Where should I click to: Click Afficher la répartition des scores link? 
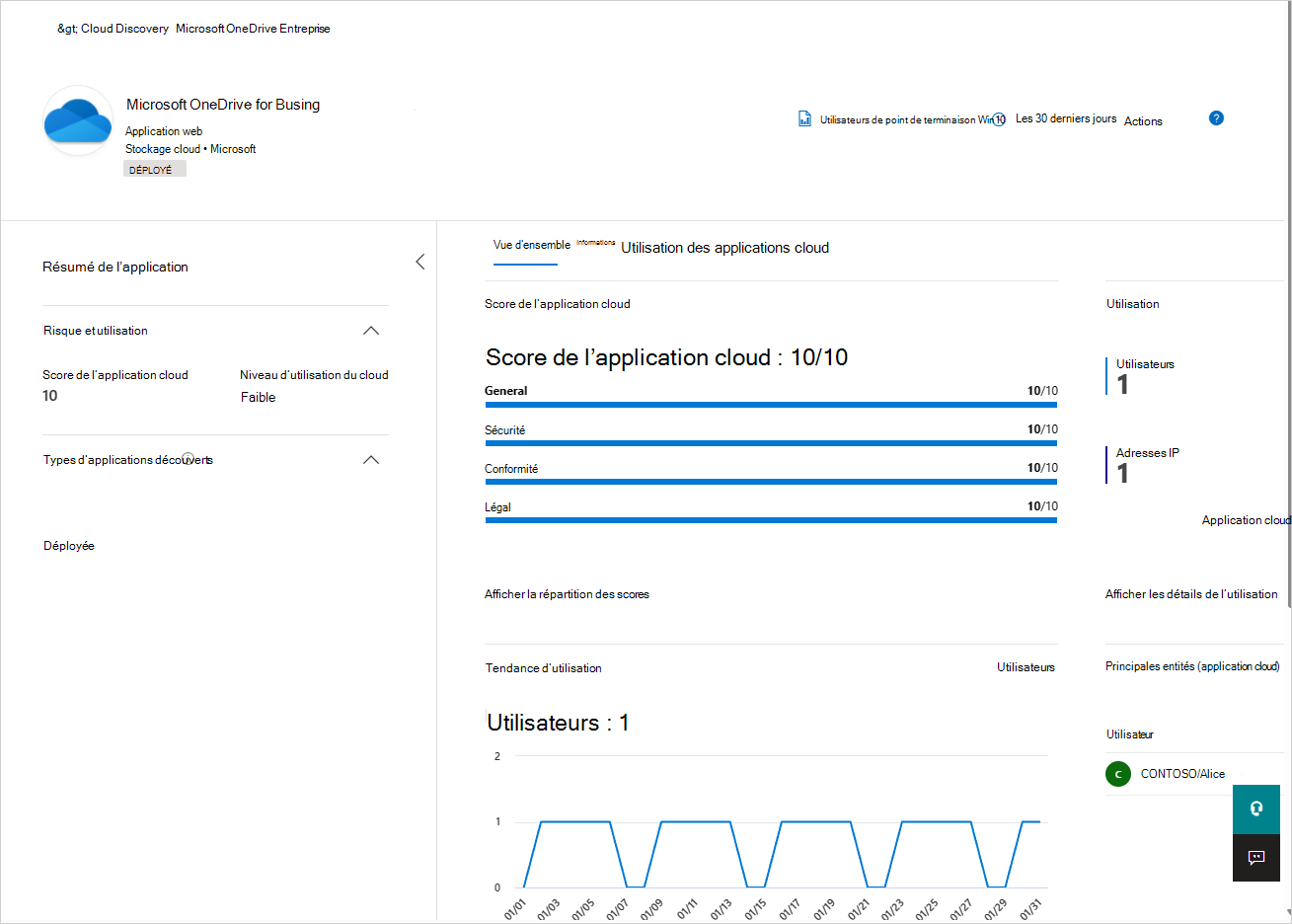tap(567, 594)
